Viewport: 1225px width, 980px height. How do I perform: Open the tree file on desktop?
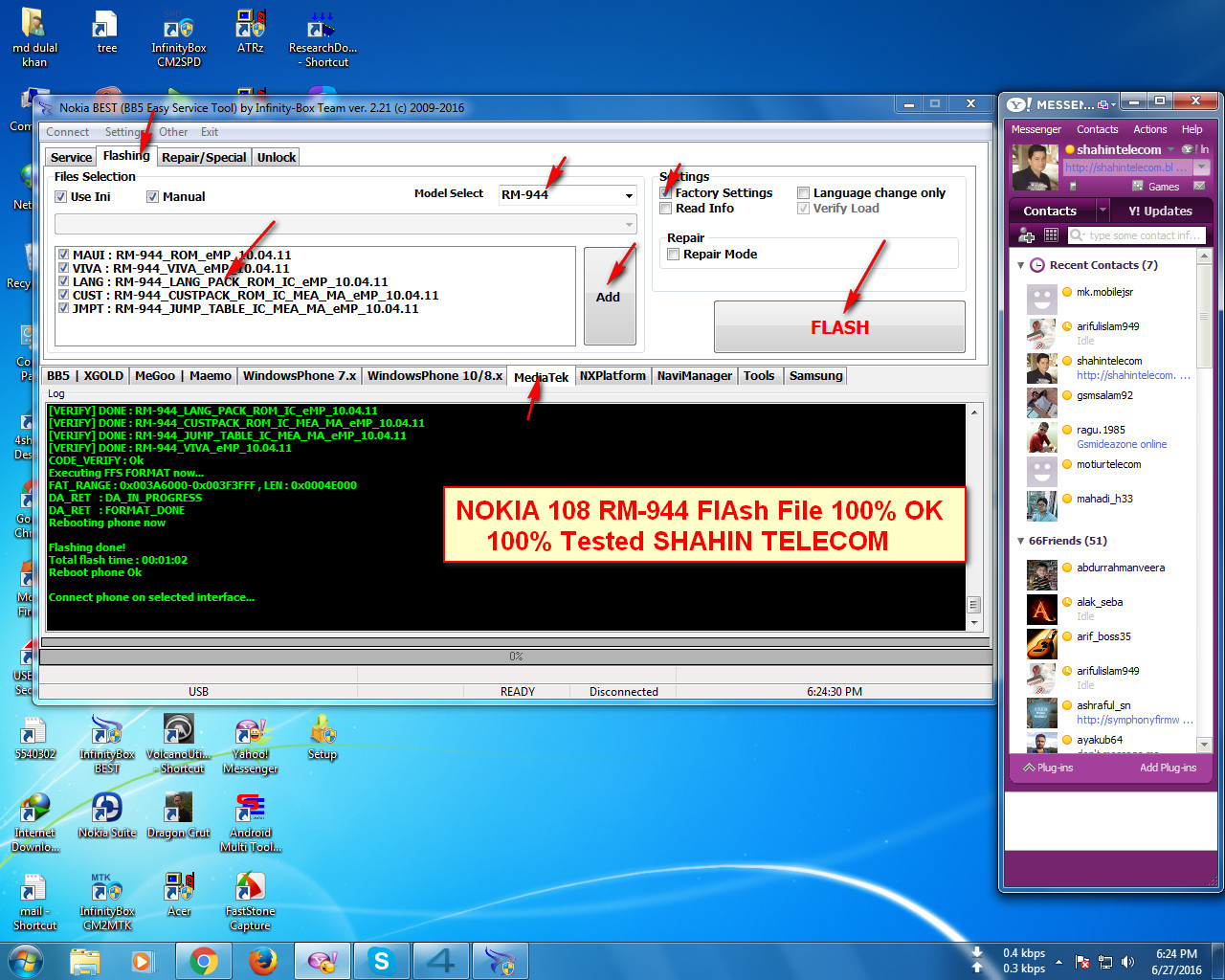point(106,33)
